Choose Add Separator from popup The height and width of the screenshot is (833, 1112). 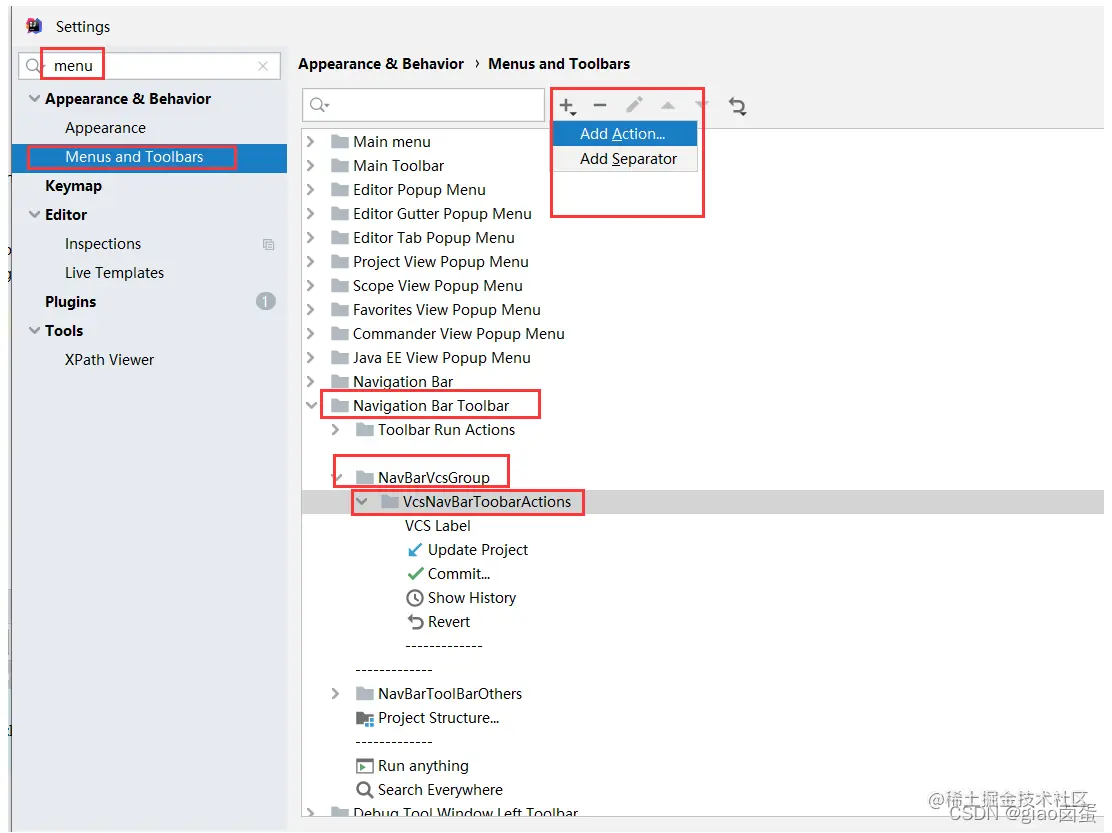[x=624, y=159]
